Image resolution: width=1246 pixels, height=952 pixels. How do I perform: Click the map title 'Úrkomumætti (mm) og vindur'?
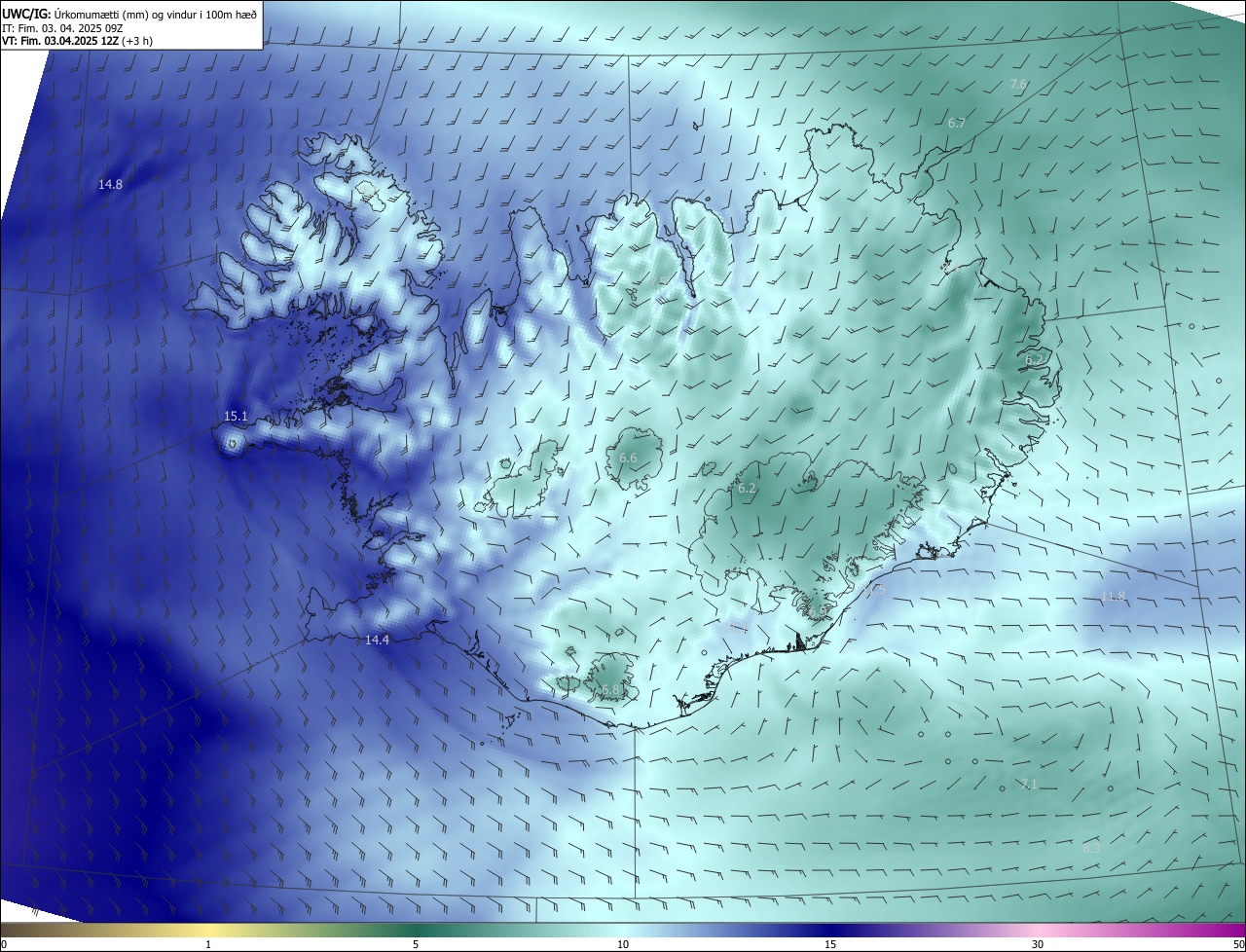pyautogui.click(x=124, y=15)
